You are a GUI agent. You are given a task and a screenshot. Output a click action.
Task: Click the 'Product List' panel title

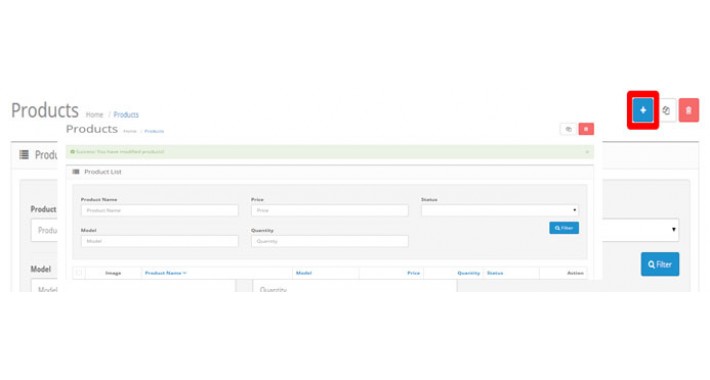(103, 172)
